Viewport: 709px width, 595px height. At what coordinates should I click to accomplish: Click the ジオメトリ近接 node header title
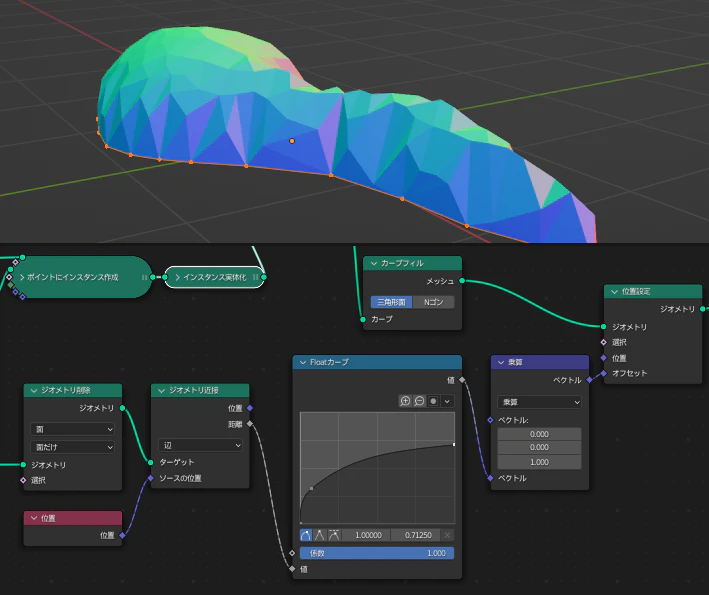(x=194, y=390)
